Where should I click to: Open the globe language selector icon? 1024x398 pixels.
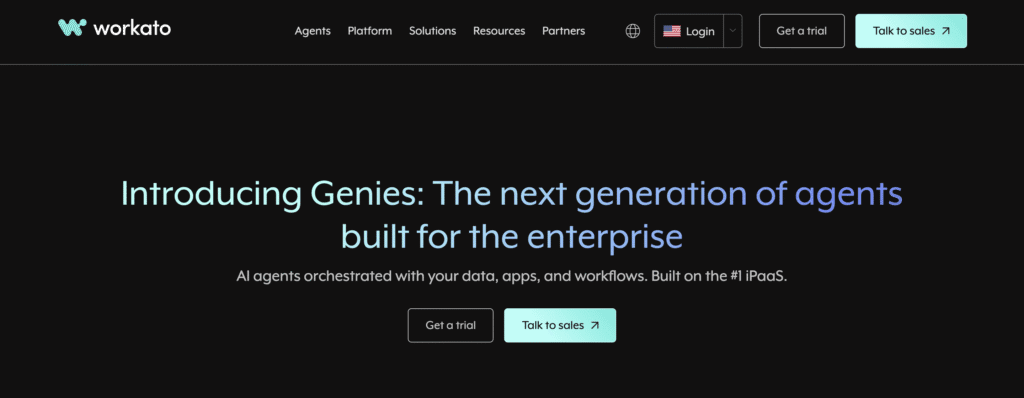pyautogui.click(x=633, y=31)
